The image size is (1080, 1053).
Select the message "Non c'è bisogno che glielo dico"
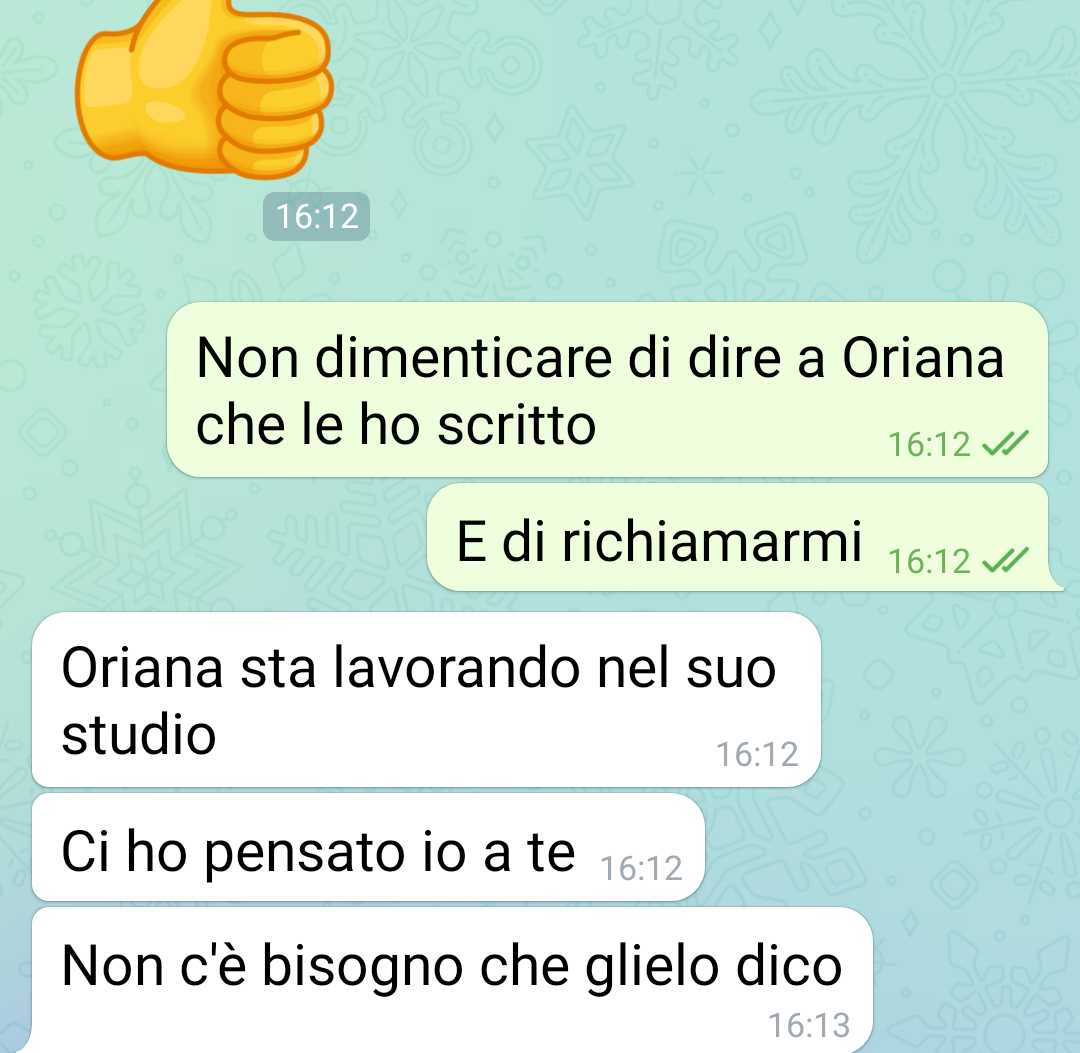(452, 979)
